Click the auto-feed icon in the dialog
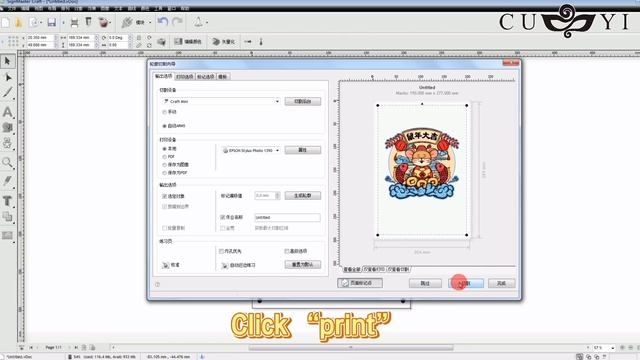The image size is (640, 360). [224, 265]
